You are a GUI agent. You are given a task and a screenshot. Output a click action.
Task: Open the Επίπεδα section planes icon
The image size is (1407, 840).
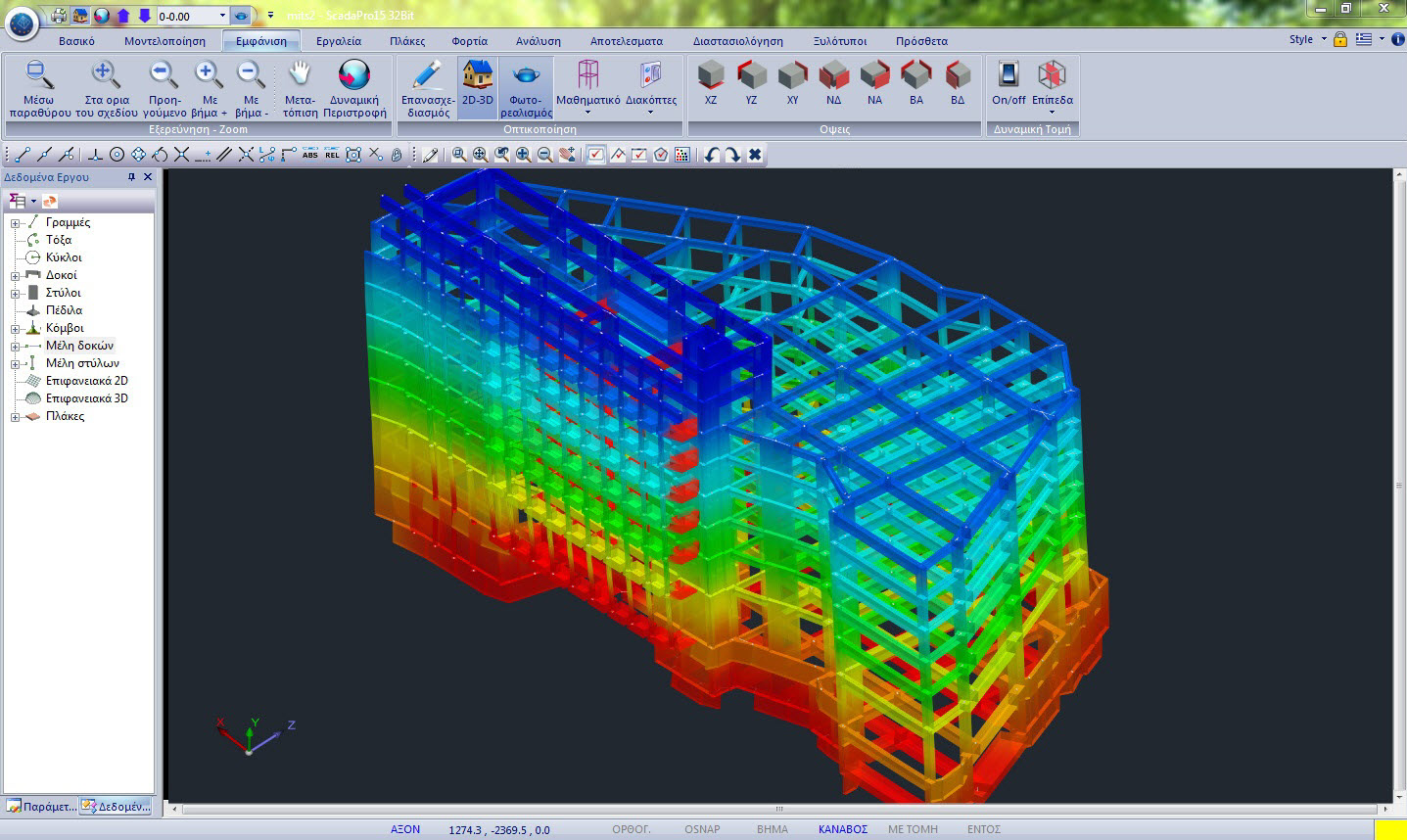coord(1052,75)
